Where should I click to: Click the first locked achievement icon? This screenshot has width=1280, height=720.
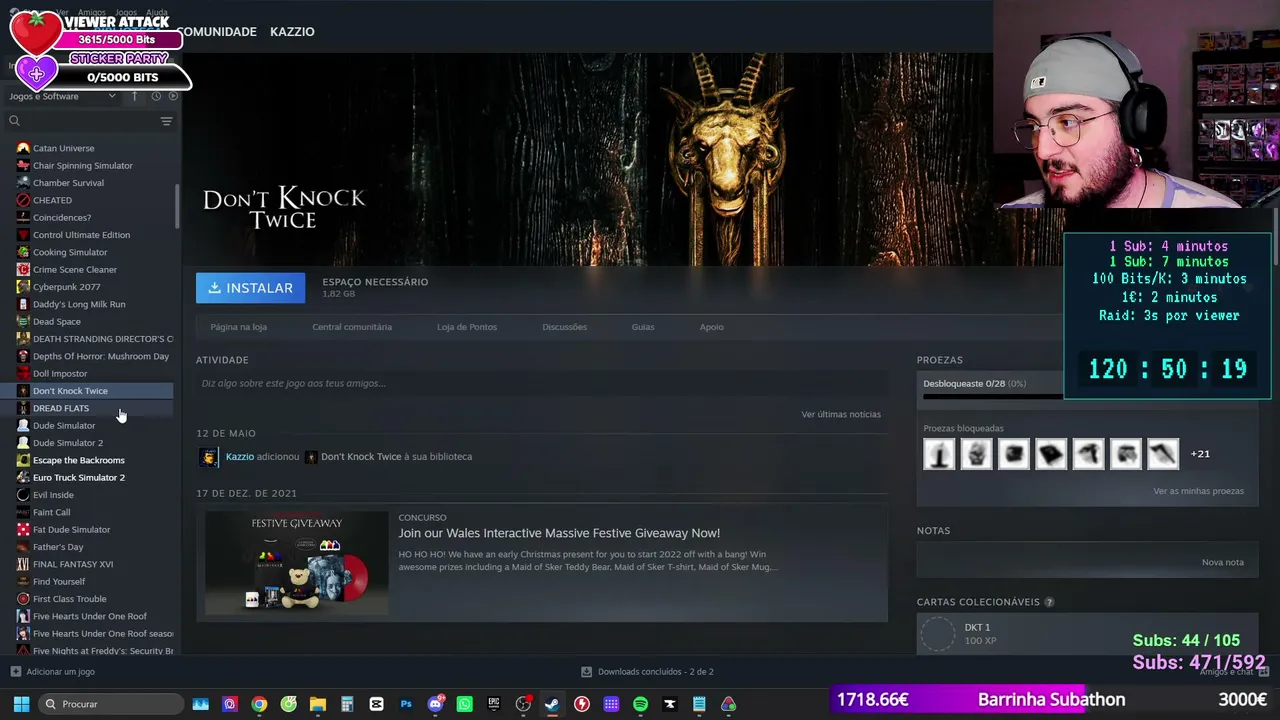click(939, 454)
